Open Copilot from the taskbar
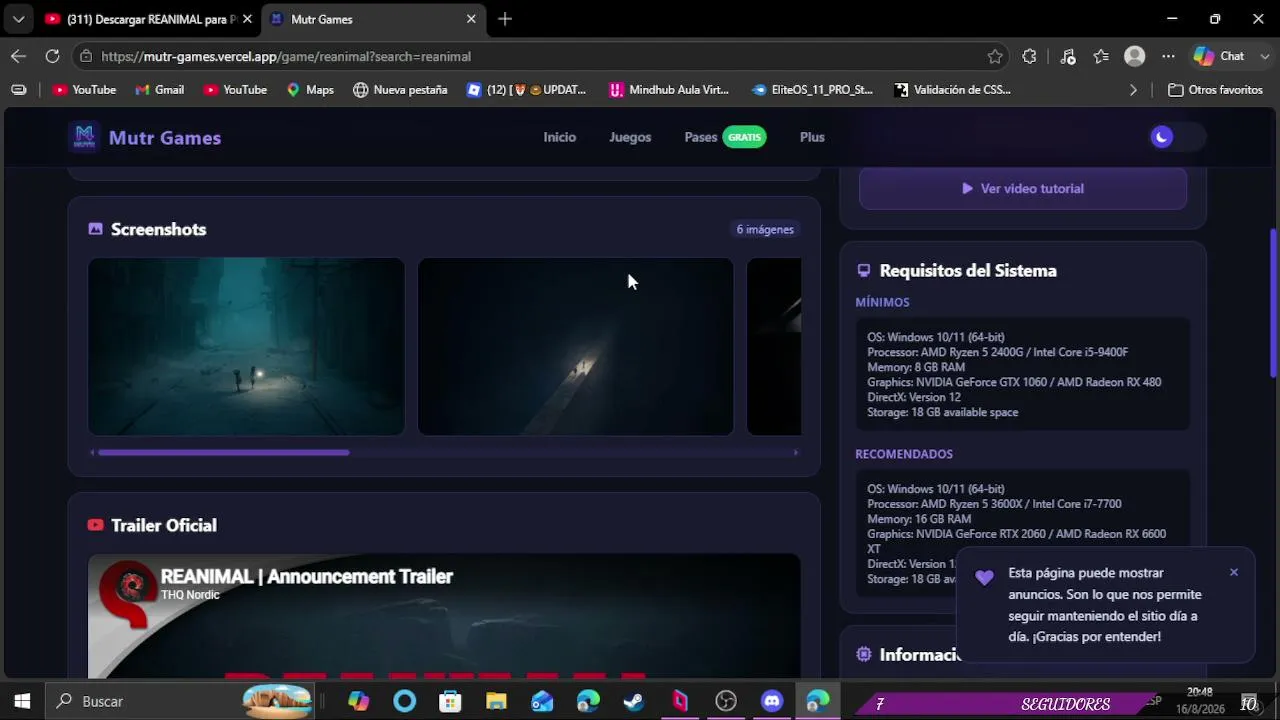1280x720 pixels. [x=358, y=701]
